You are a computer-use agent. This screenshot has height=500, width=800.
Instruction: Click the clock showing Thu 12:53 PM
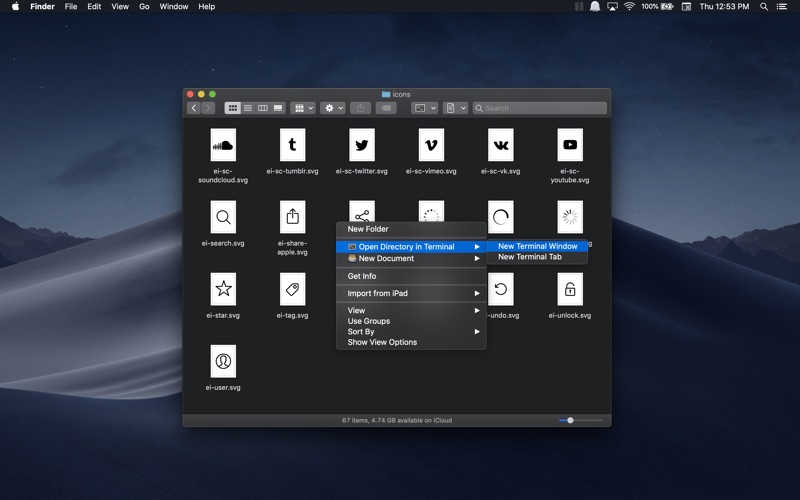click(724, 7)
